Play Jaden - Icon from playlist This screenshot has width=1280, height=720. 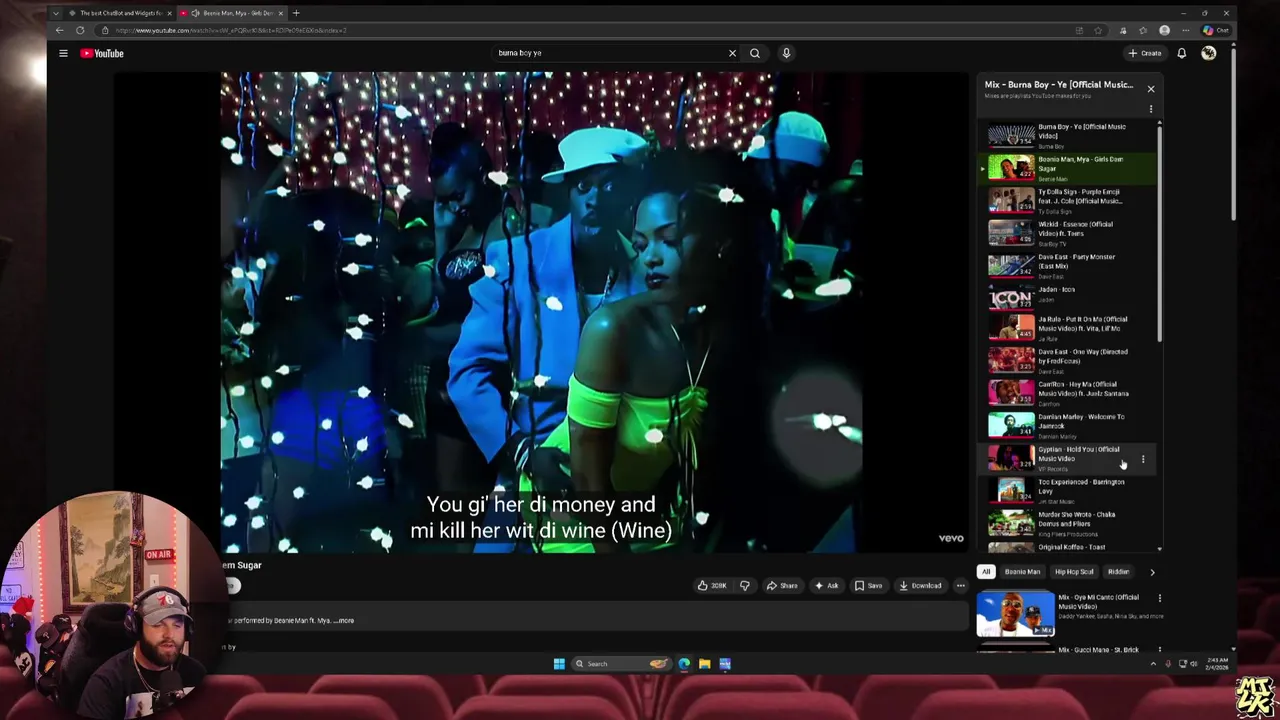click(x=1068, y=297)
